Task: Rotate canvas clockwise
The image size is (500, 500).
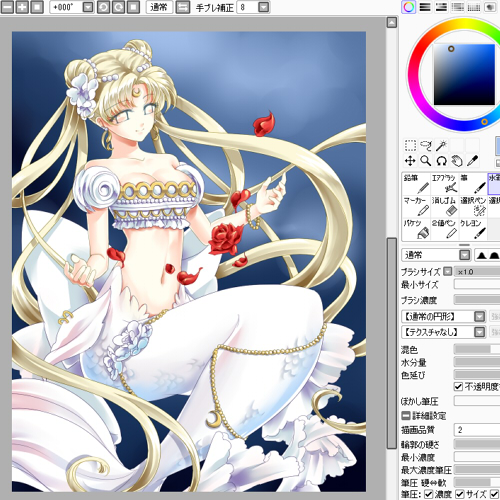Action: pyautogui.click(x=118, y=7)
